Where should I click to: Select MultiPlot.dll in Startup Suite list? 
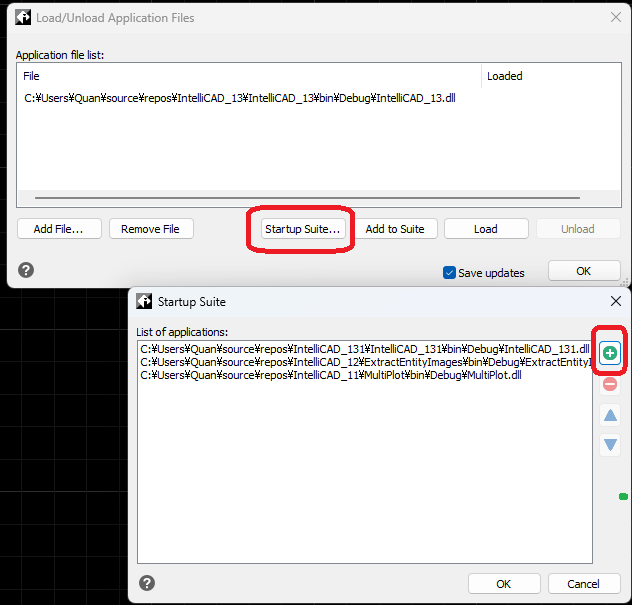coord(331,375)
